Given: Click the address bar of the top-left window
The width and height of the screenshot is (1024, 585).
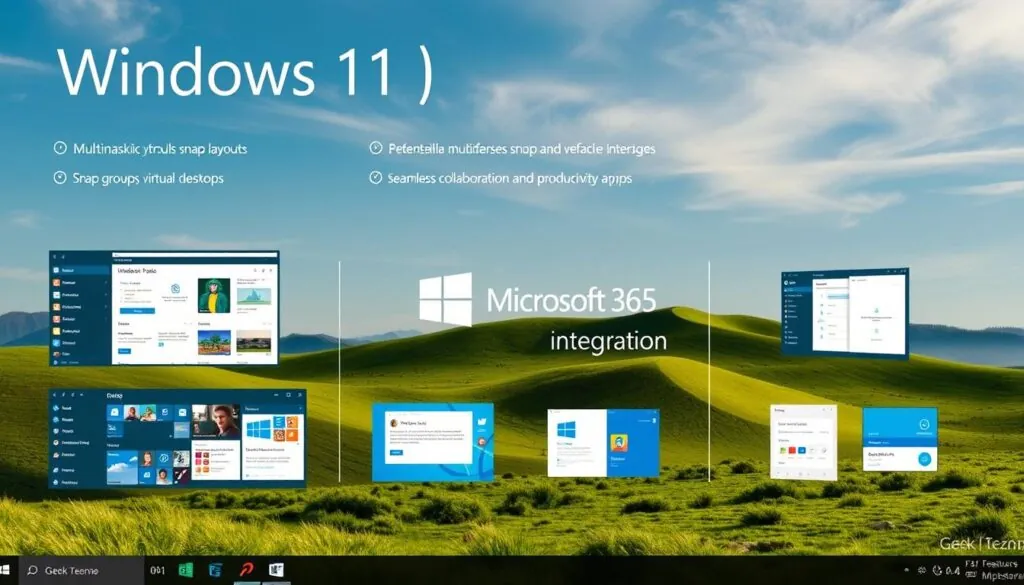Looking at the screenshot, I should 194,255.
